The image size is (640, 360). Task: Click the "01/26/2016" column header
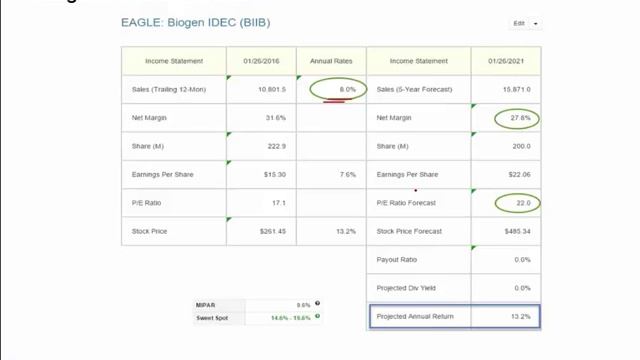coord(261,61)
